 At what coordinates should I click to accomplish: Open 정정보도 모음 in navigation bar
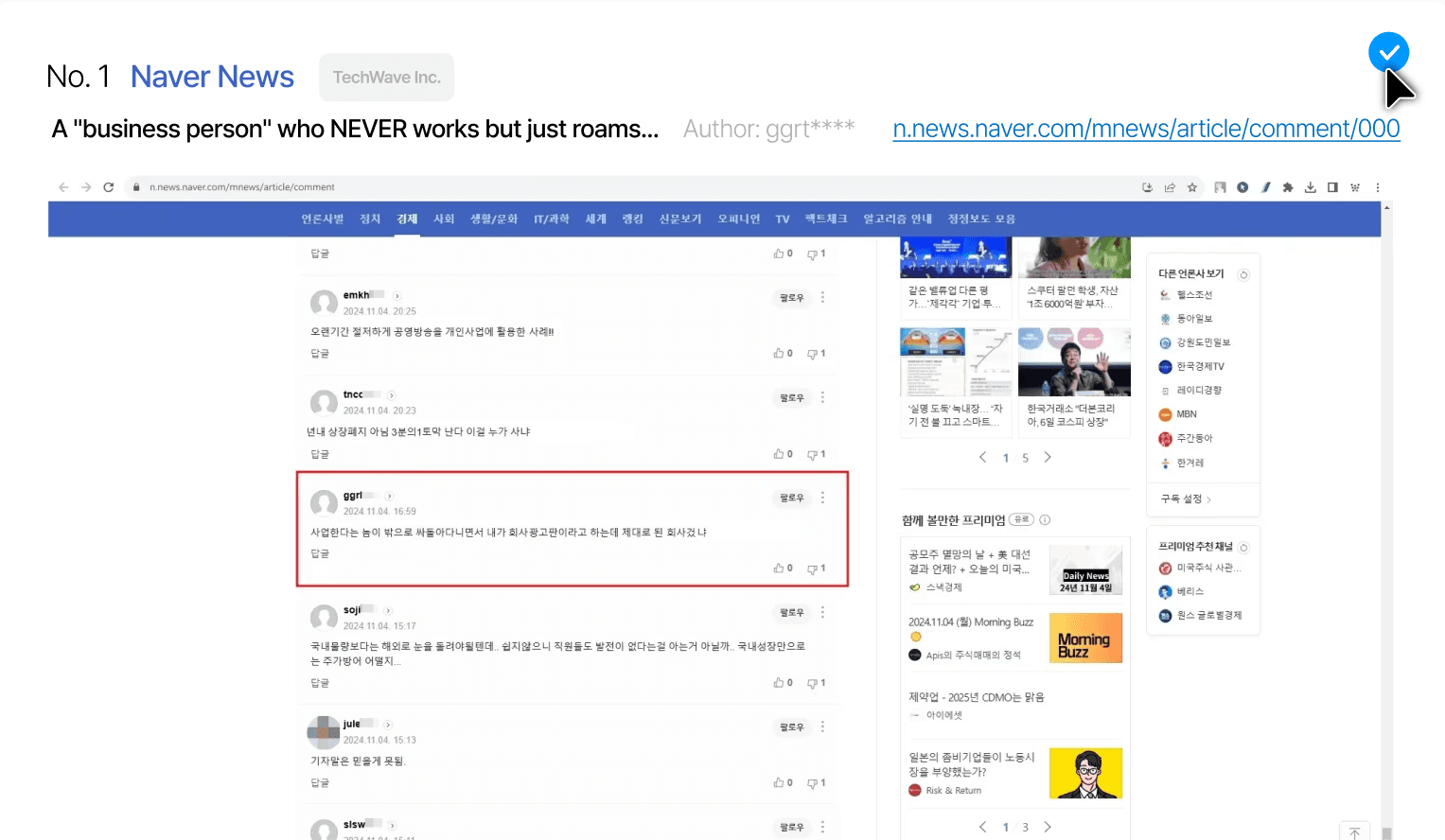tap(981, 219)
